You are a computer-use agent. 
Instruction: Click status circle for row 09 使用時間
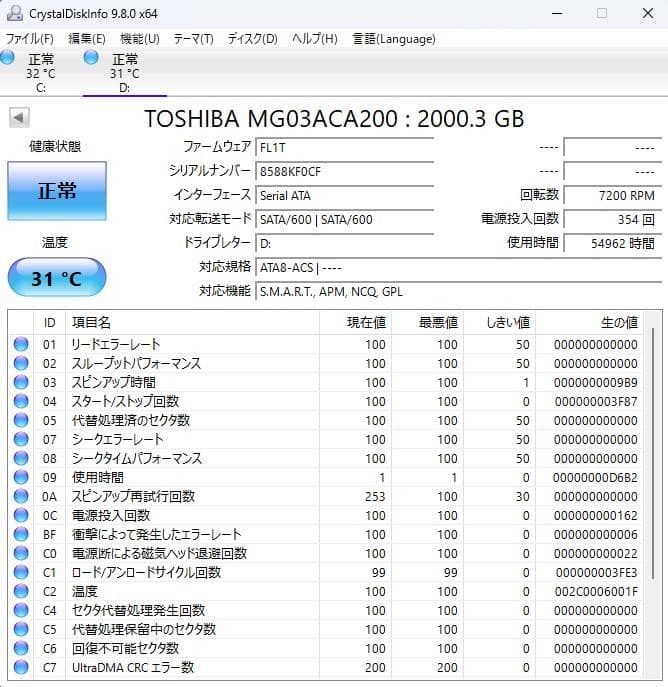pyautogui.click(x=21, y=477)
